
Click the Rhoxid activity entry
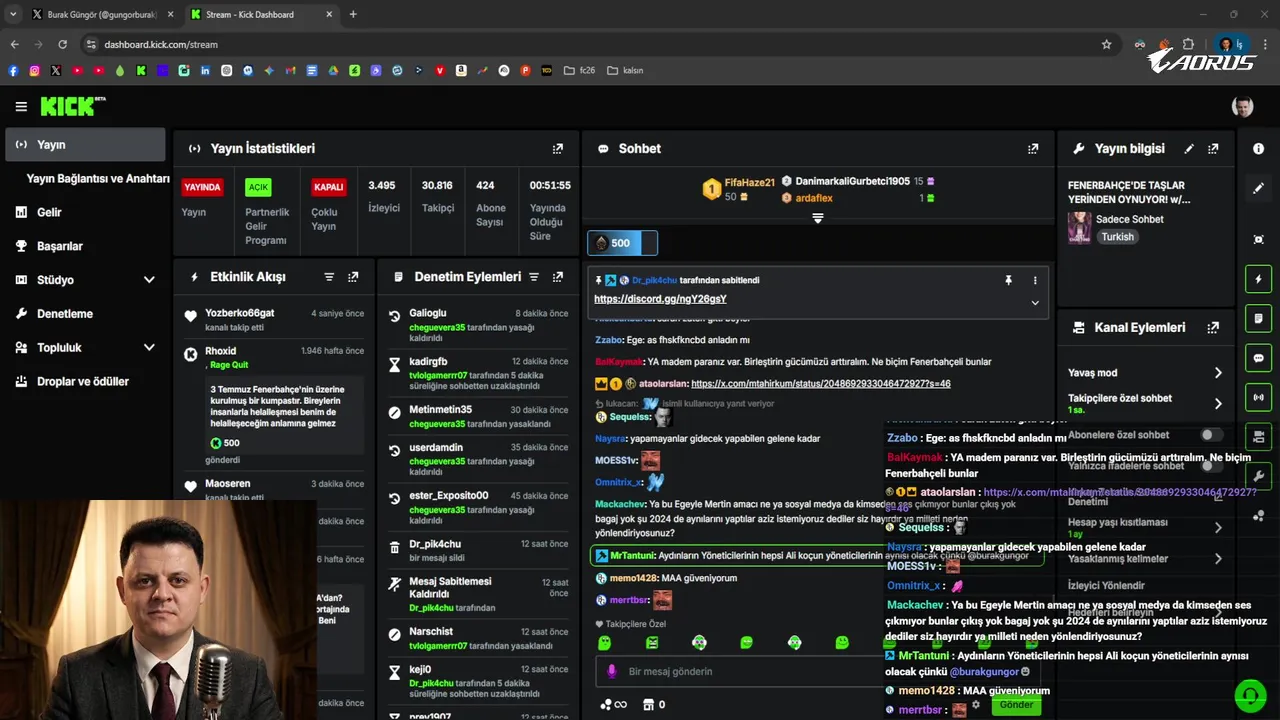tap(221, 351)
